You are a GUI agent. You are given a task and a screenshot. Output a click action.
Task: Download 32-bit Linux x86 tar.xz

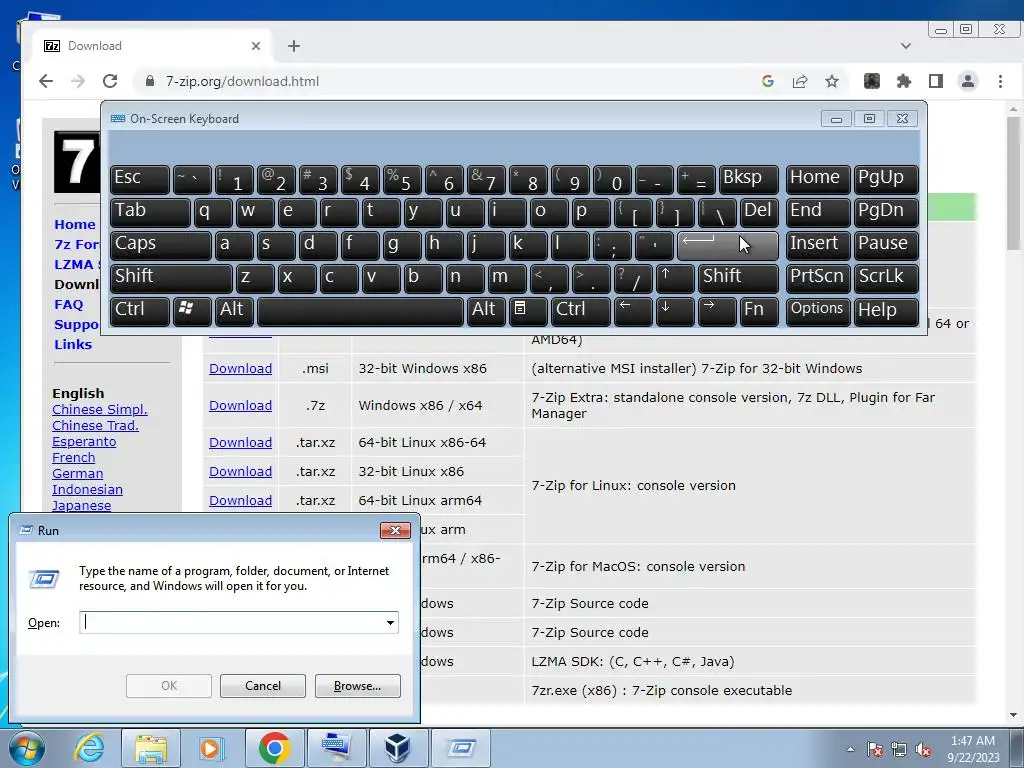coord(240,472)
